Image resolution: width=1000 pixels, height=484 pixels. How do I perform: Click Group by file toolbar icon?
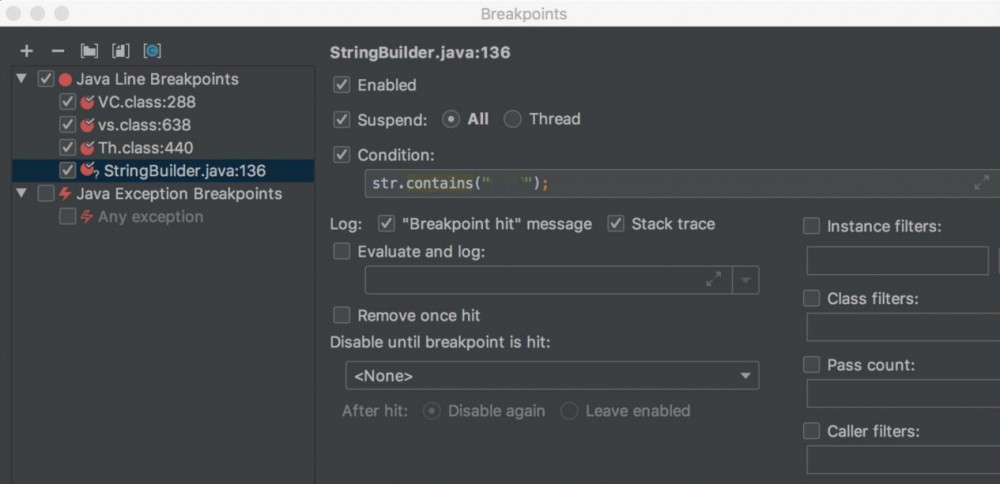[121, 51]
